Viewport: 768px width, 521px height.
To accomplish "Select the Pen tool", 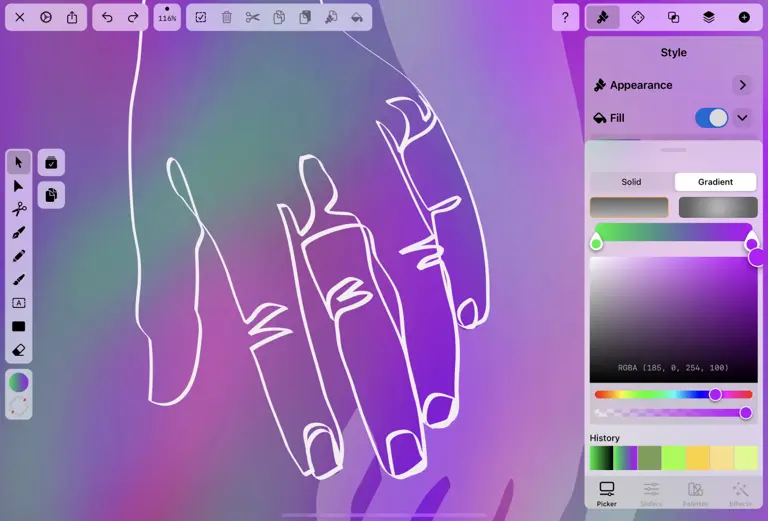I will point(19,233).
